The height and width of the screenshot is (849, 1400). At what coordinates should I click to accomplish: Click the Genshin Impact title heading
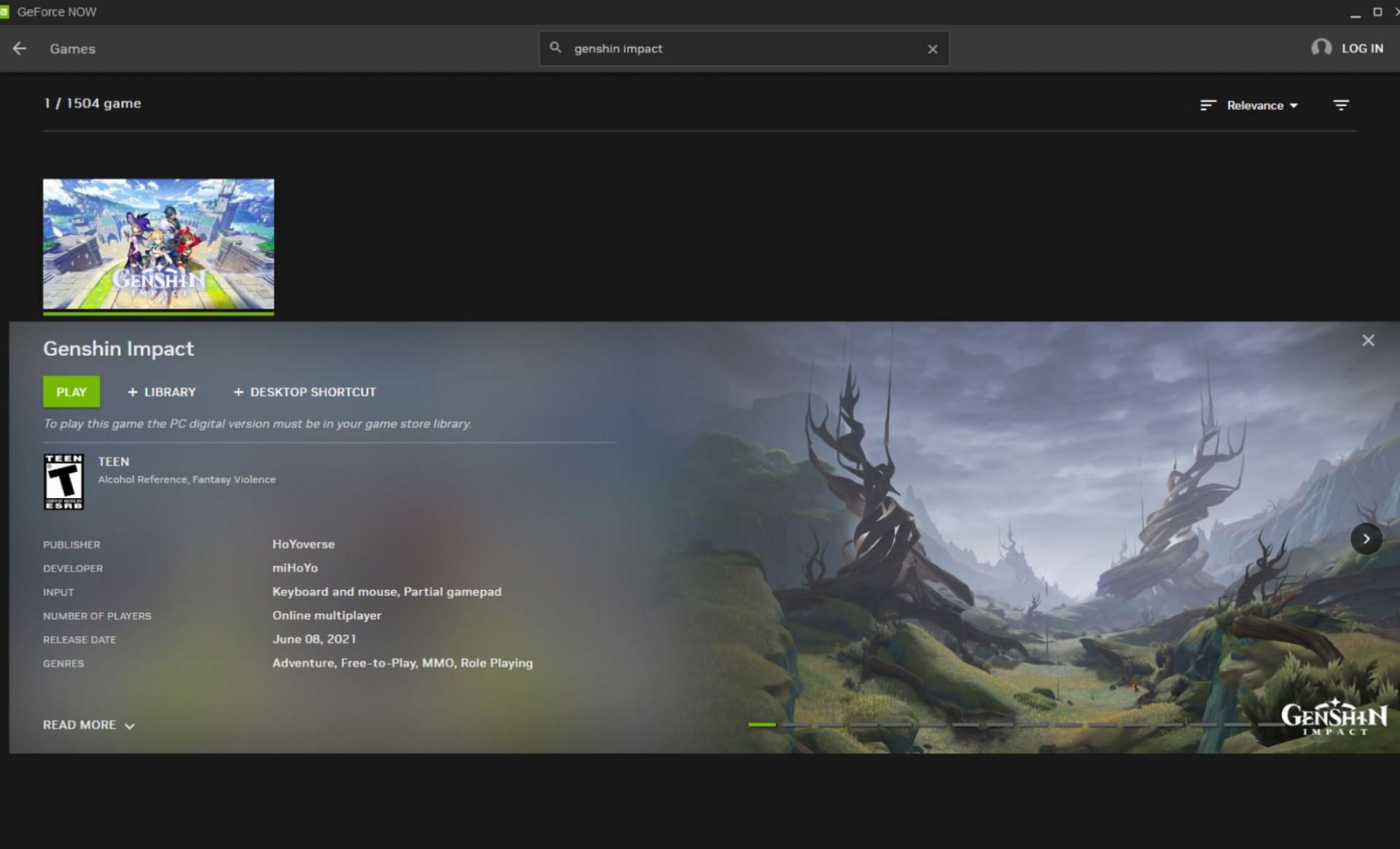118,349
